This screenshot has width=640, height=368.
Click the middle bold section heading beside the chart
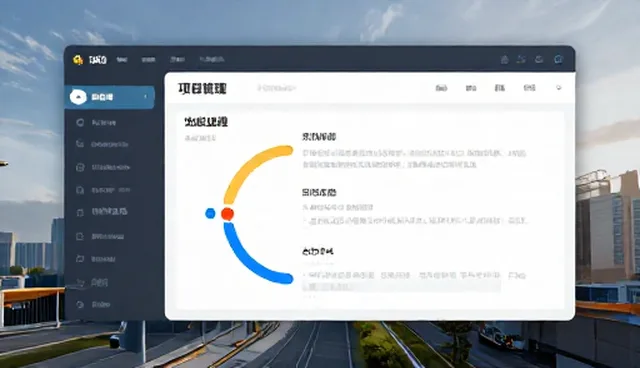coord(319,192)
